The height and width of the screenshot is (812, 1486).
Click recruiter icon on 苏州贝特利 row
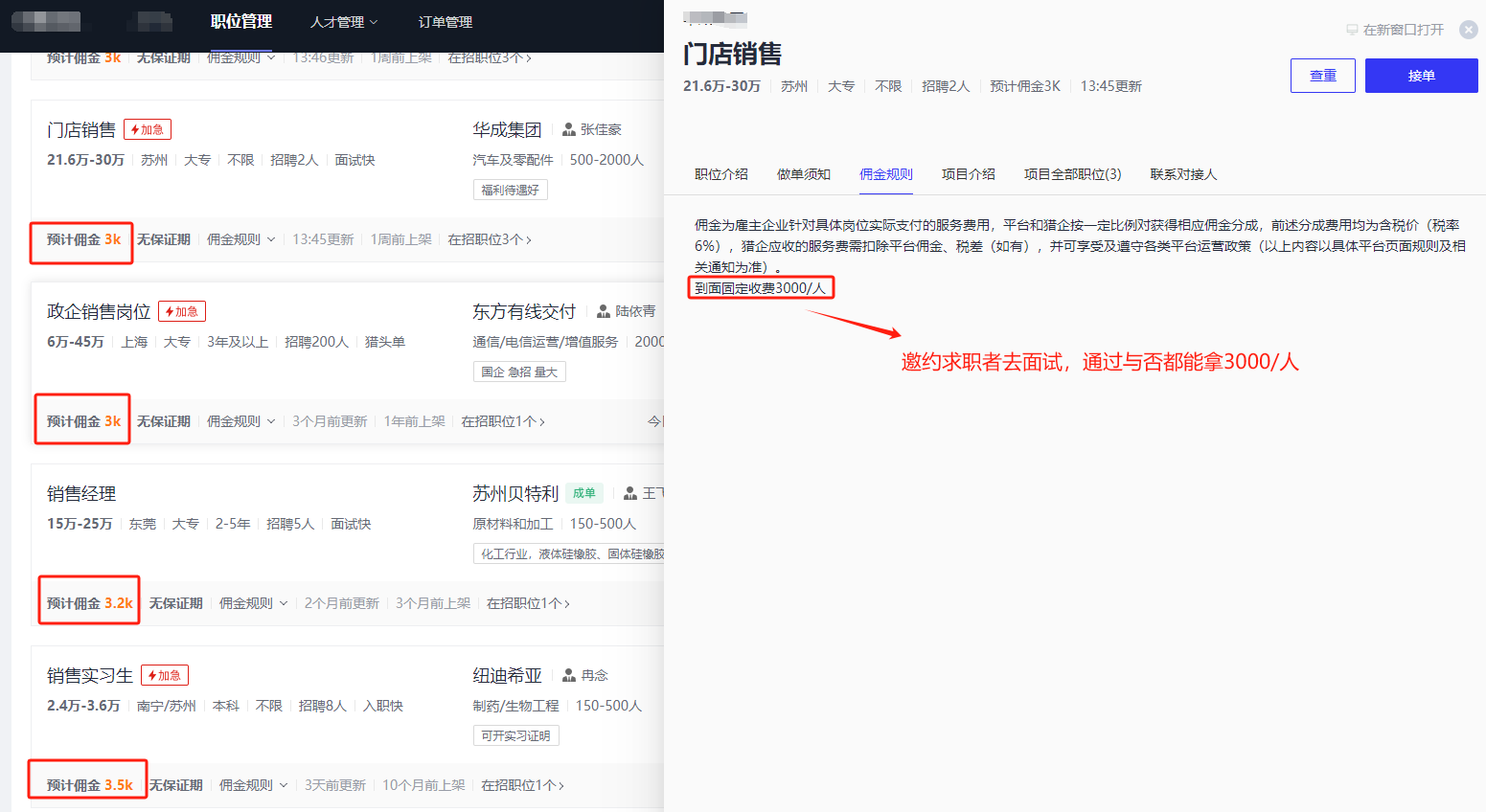[x=630, y=493]
